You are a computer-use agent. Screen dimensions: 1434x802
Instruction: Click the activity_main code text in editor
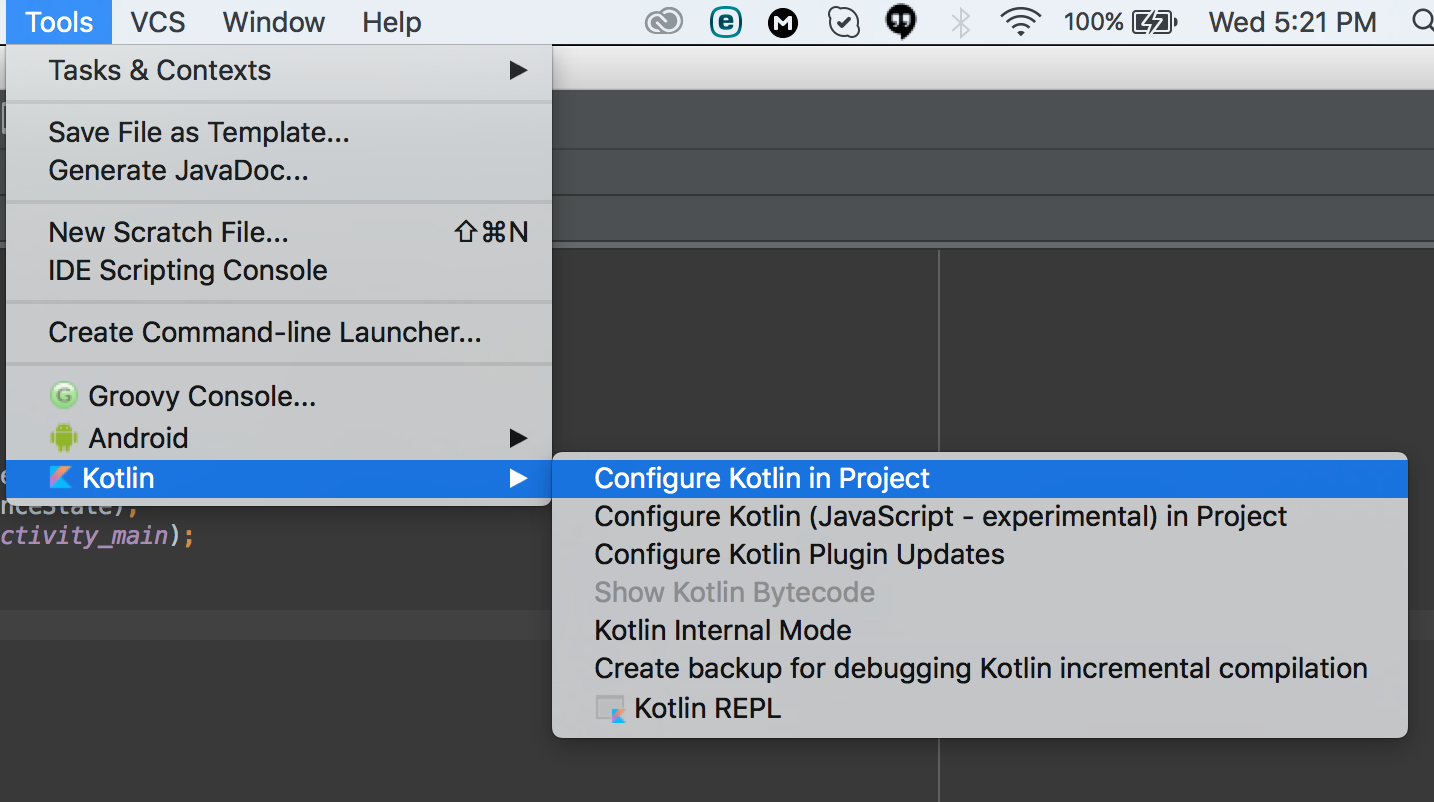(x=84, y=536)
